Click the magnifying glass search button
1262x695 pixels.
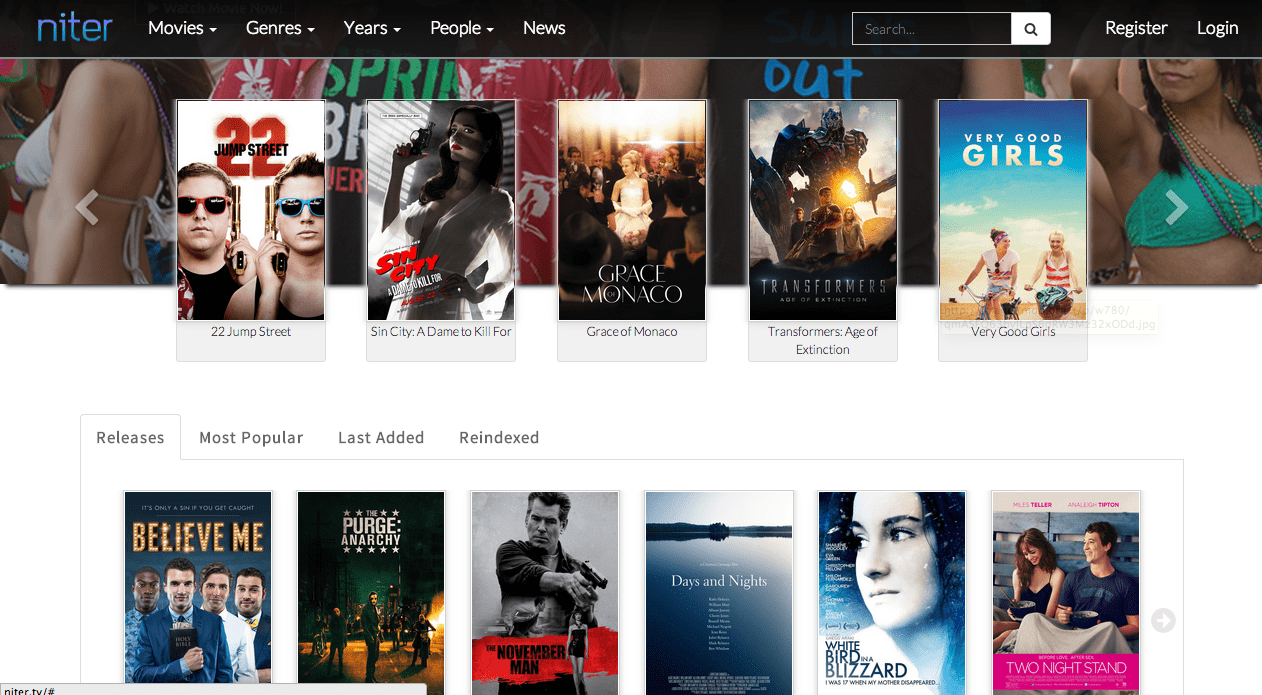[1030, 29]
